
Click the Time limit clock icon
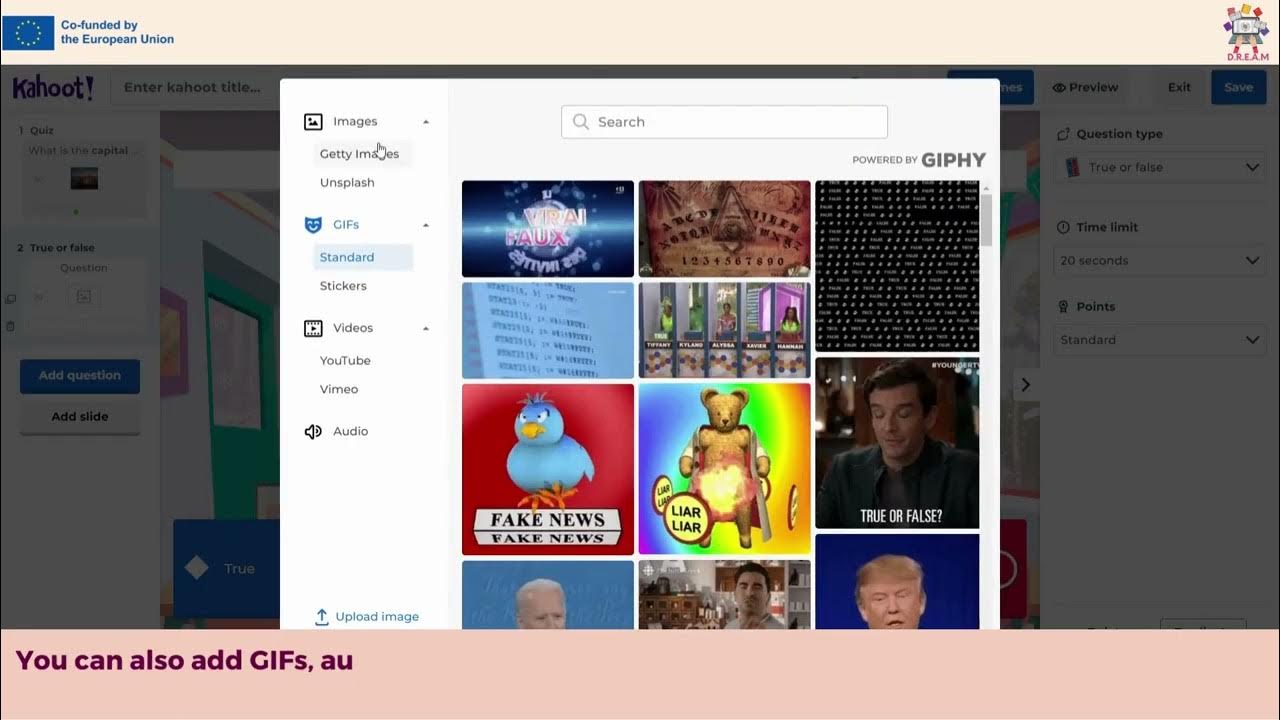(x=1064, y=227)
